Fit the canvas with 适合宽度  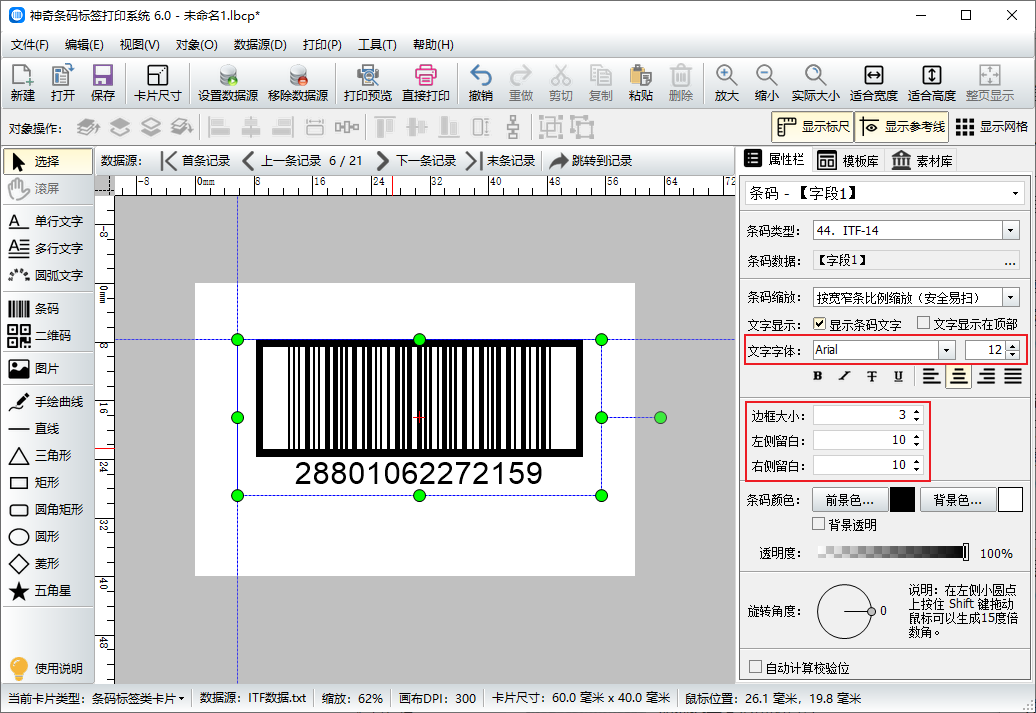(873, 83)
